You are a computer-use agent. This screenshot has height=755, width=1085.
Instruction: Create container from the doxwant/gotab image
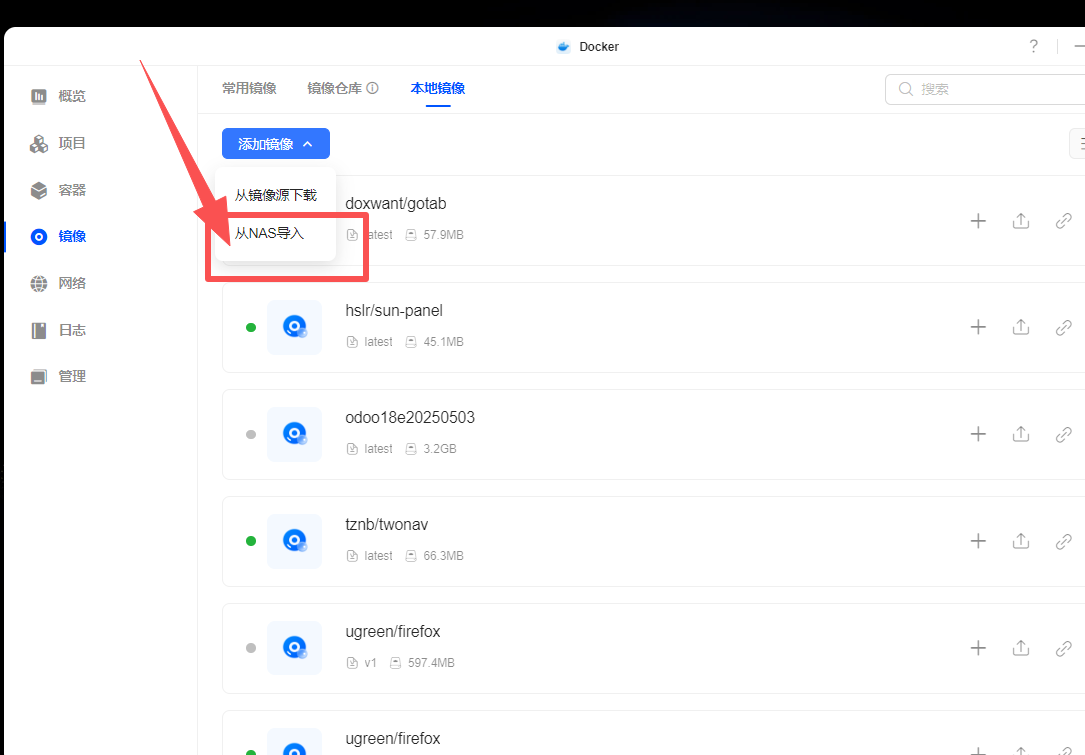coord(977,220)
